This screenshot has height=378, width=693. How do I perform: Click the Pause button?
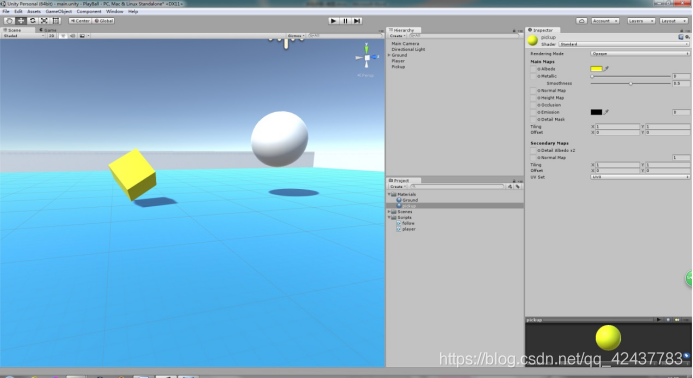click(x=346, y=21)
